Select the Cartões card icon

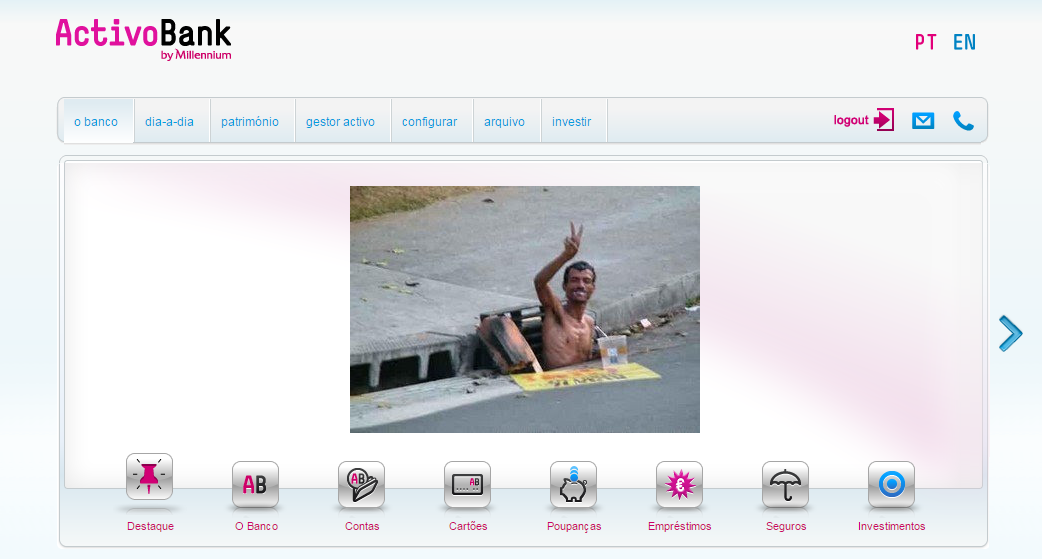click(467, 485)
